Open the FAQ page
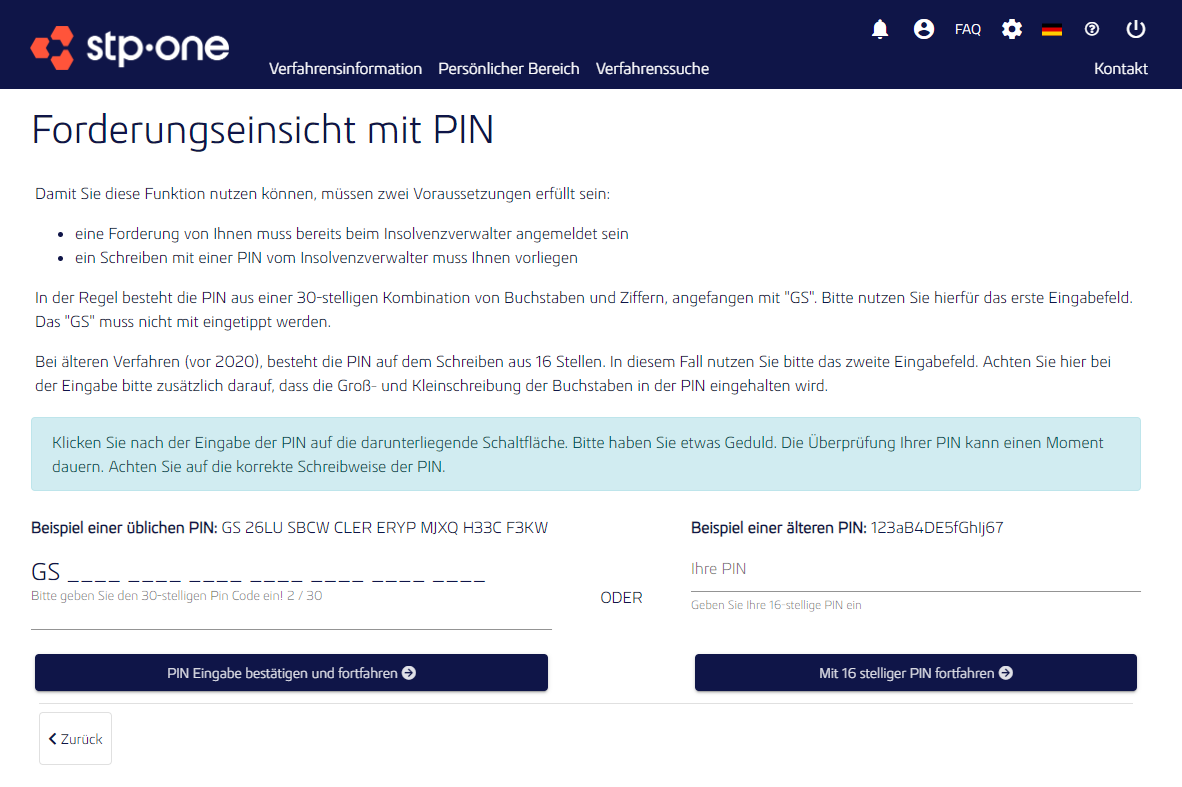The width and height of the screenshot is (1182, 787). coord(968,29)
